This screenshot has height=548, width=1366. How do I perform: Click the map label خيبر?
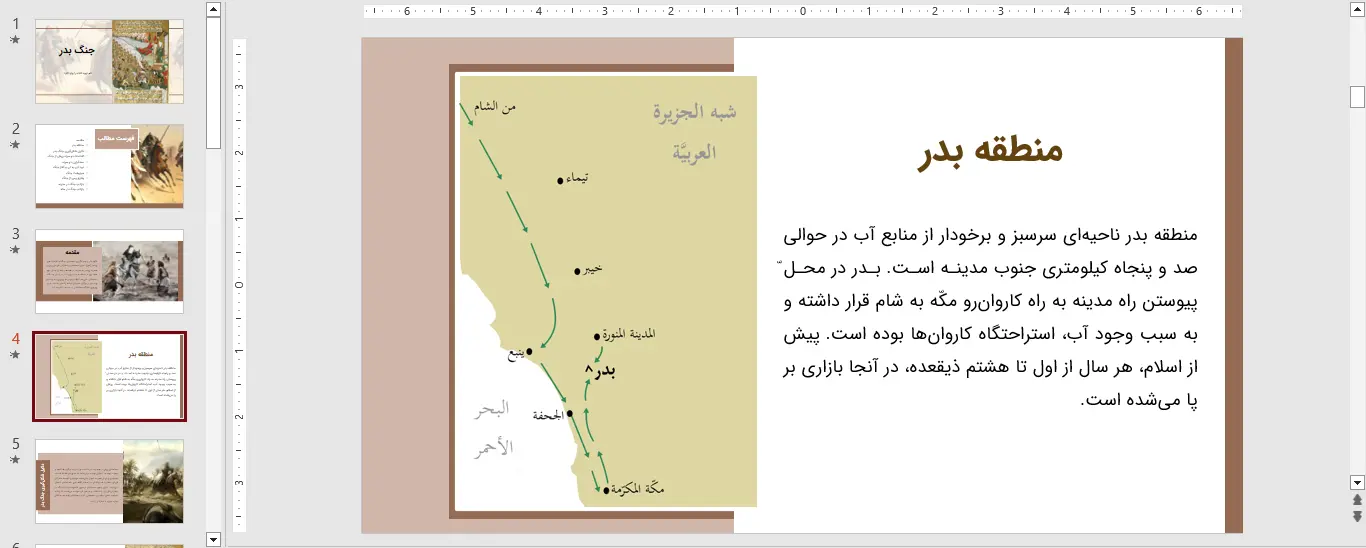point(592,268)
